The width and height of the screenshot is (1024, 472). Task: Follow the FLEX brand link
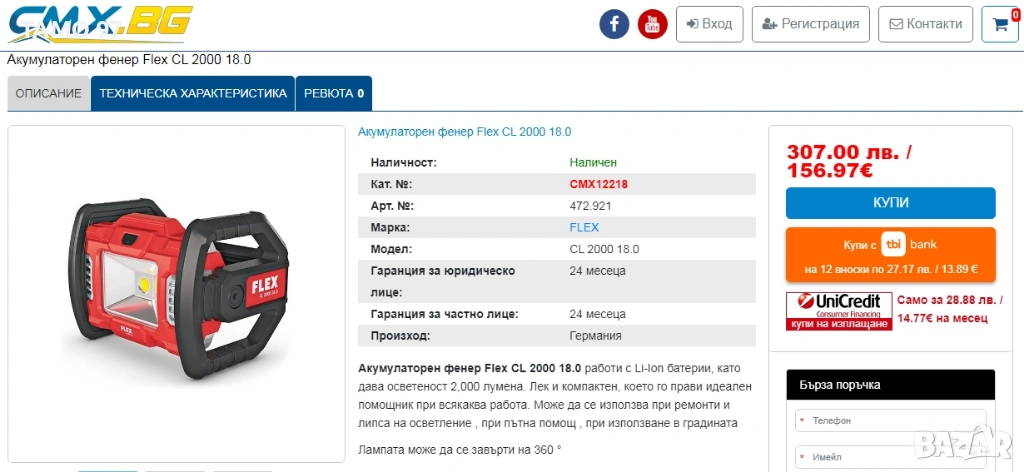click(584, 228)
